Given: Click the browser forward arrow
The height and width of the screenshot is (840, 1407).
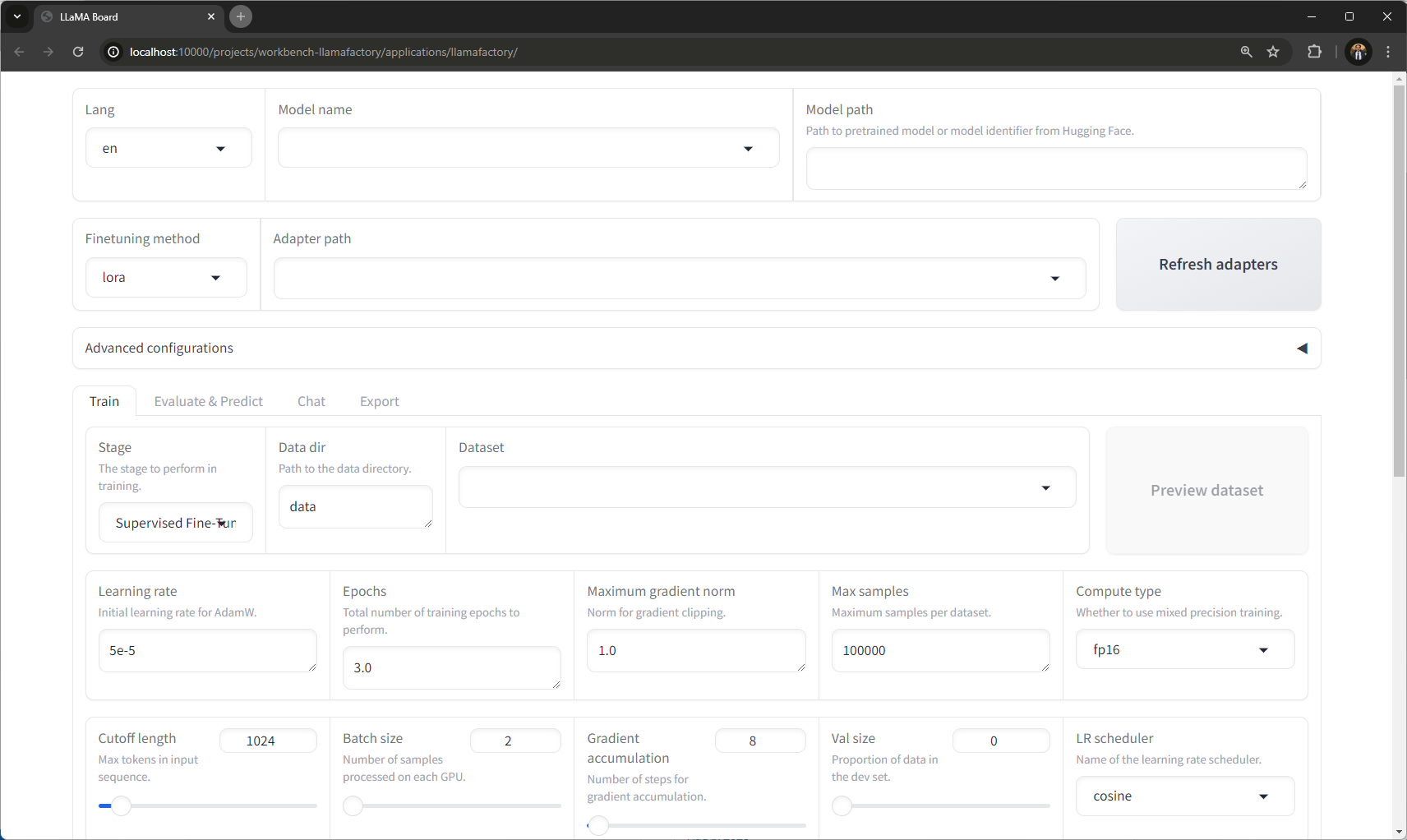Looking at the screenshot, I should pyautogui.click(x=48, y=52).
